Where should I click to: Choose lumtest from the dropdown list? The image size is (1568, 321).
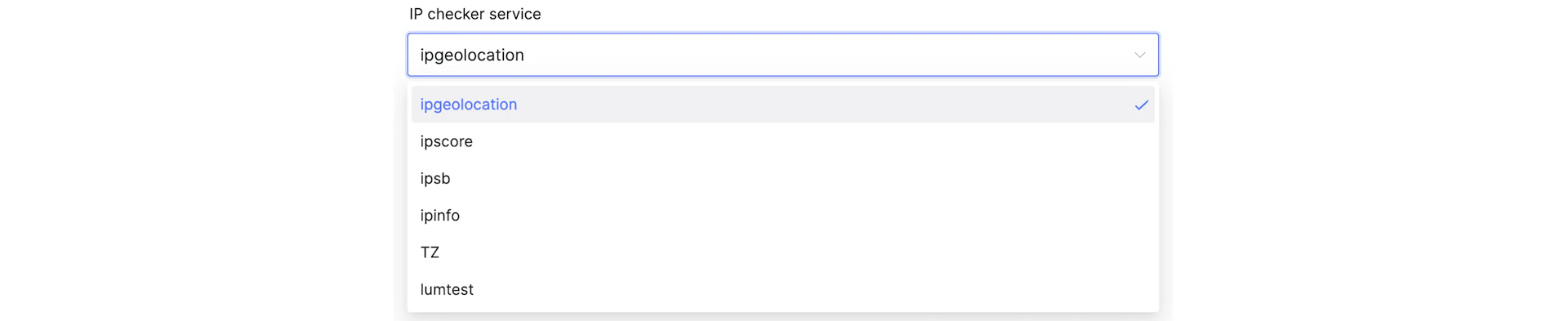point(782,289)
